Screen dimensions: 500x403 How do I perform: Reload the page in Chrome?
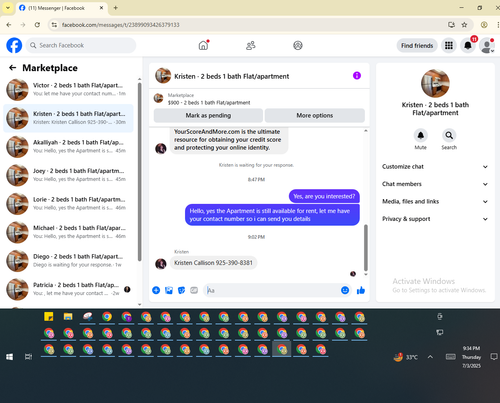[x=37, y=25]
